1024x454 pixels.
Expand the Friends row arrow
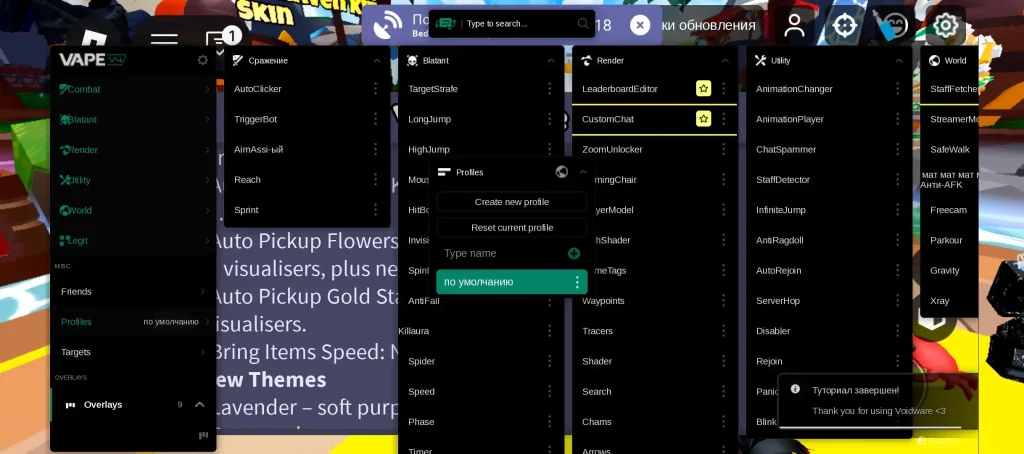[202, 291]
